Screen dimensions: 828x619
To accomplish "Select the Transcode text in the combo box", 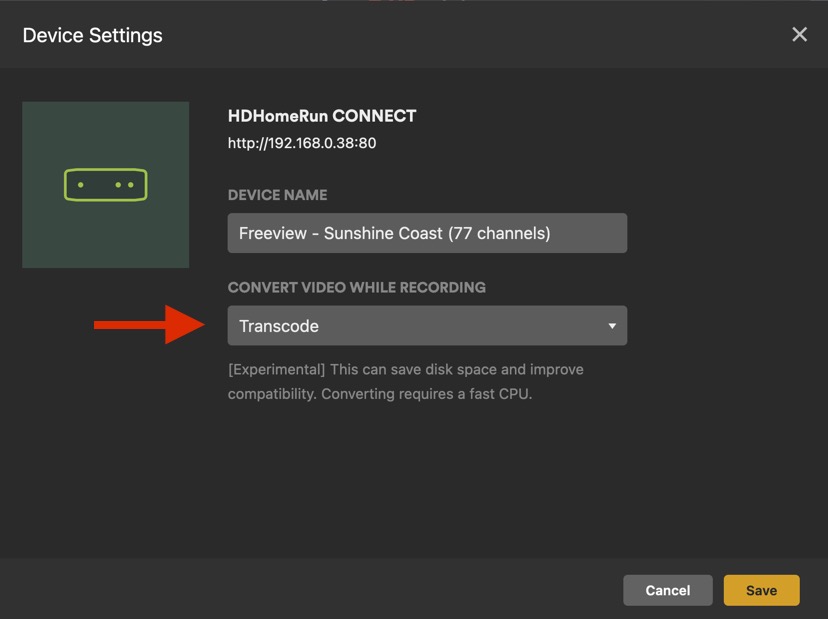I will [279, 326].
